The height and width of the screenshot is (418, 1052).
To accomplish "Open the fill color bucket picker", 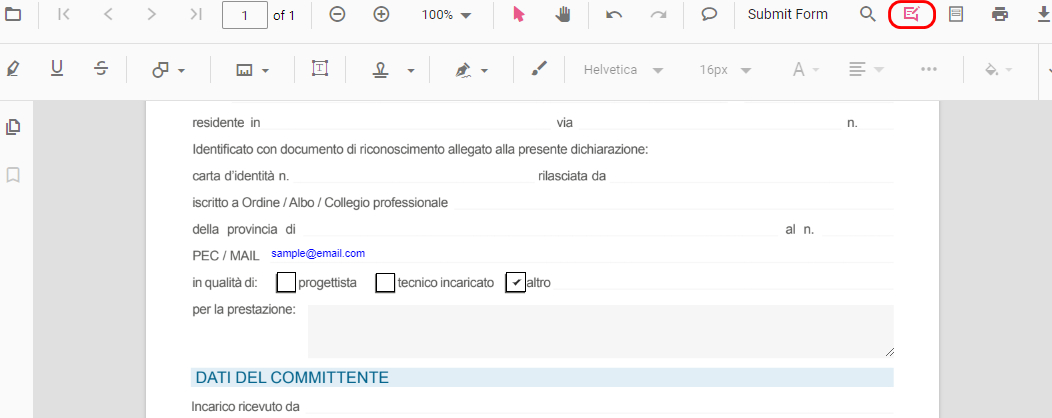I will pyautogui.click(x=998, y=70).
